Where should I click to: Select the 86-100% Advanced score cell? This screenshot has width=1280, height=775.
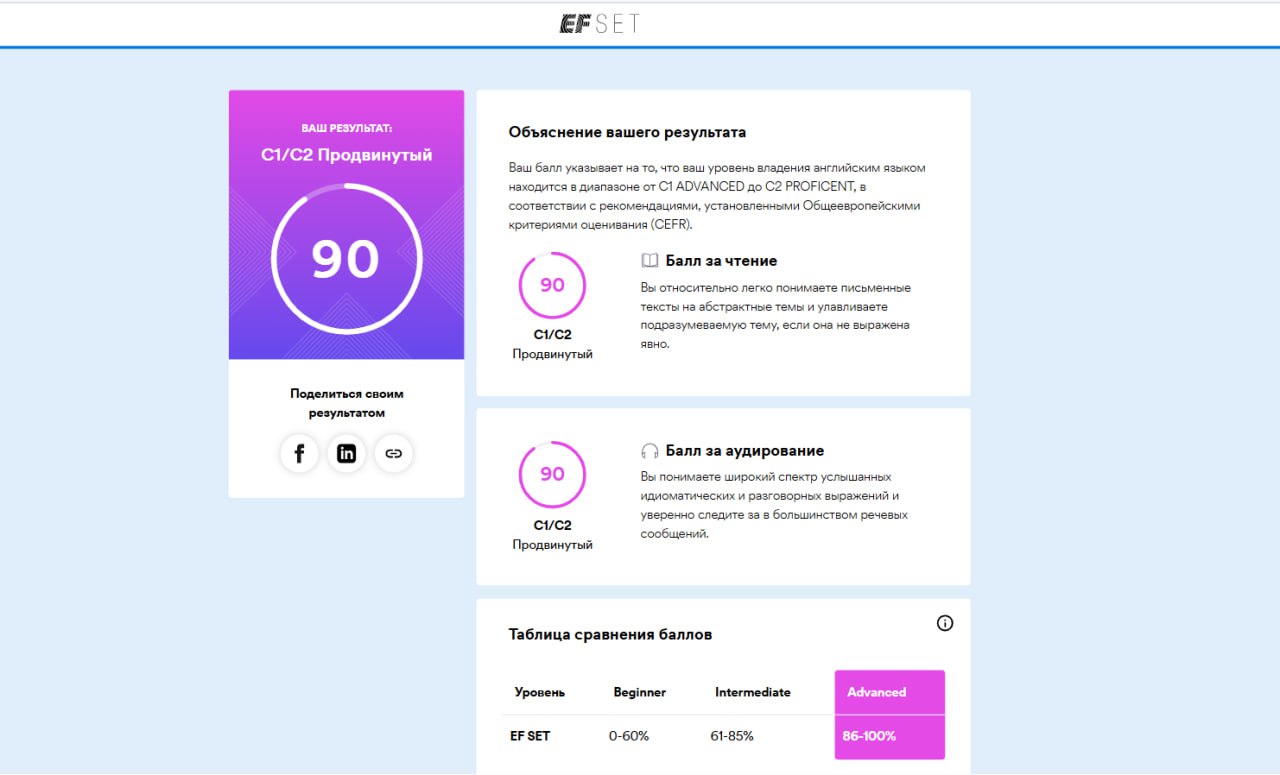(x=890, y=737)
